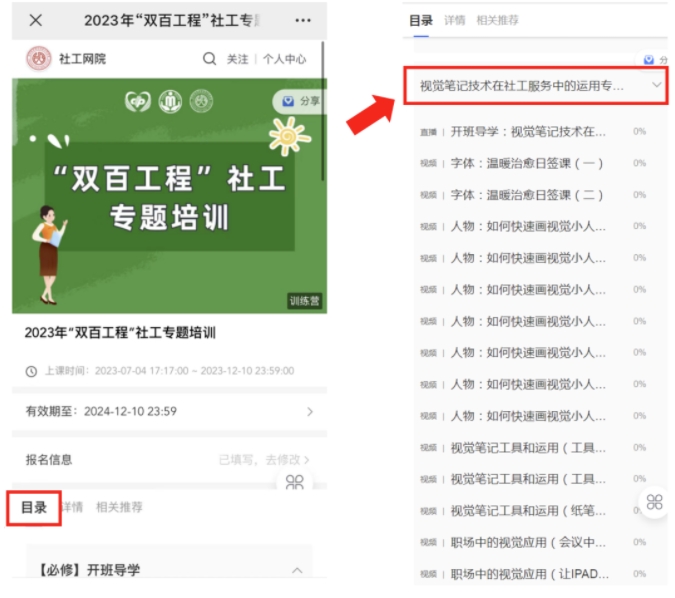Open the 有效期至 row chevron
The height and width of the screenshot is (598, 675).
(309, 411)
